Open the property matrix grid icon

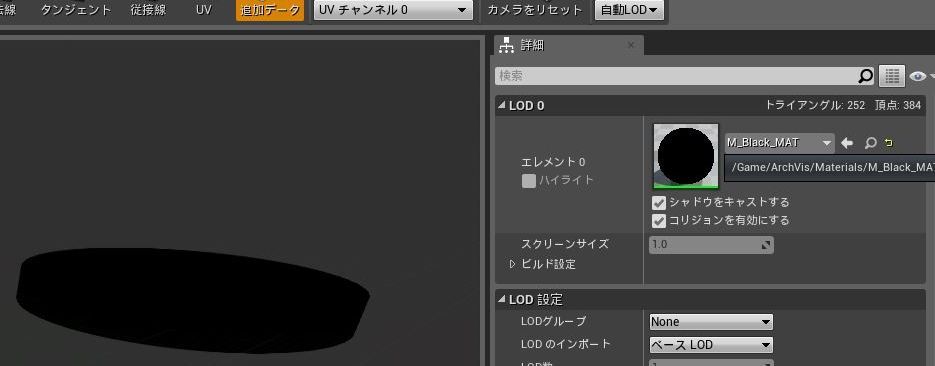pos(891,76)
